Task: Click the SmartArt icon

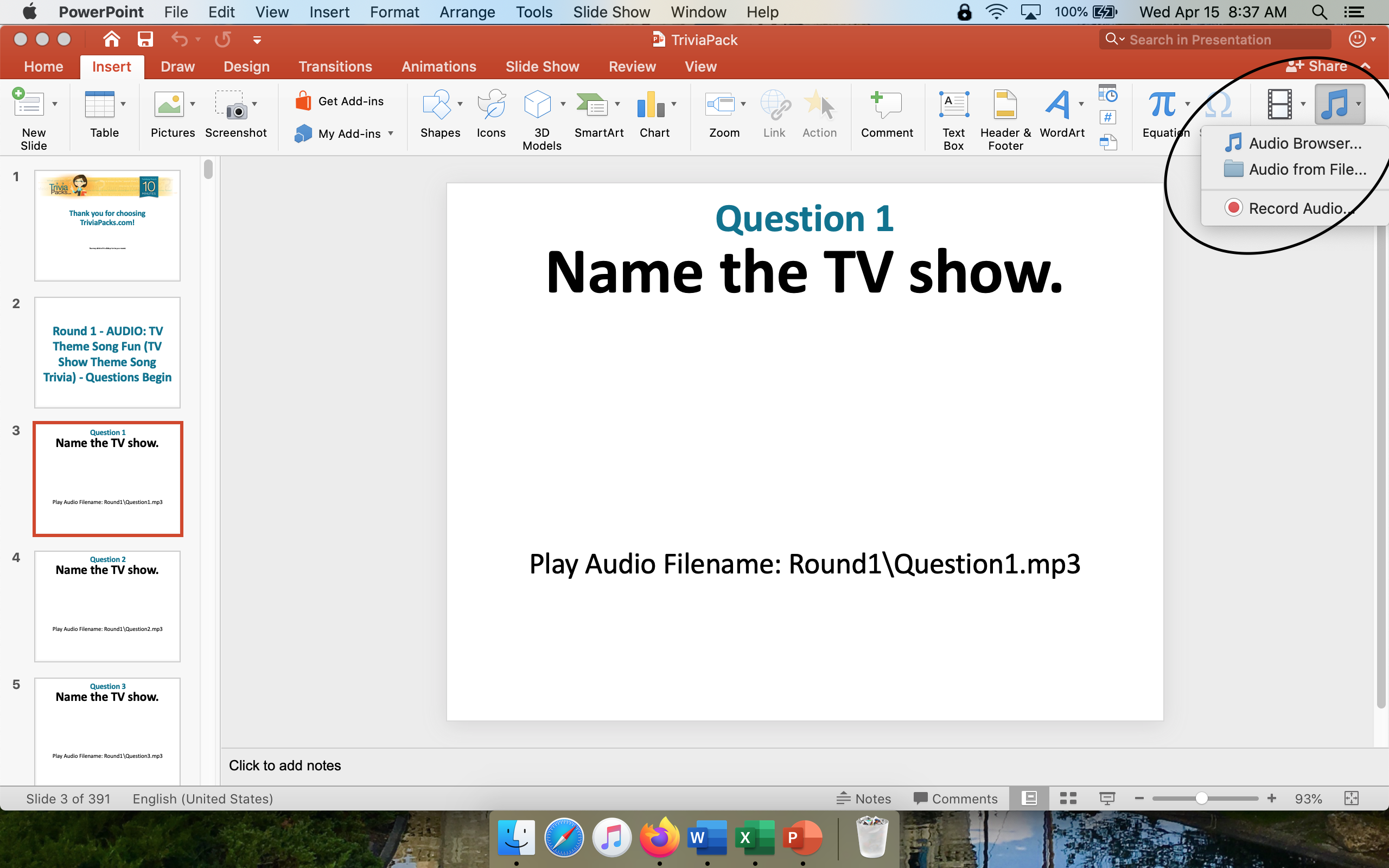Action: 592,105
